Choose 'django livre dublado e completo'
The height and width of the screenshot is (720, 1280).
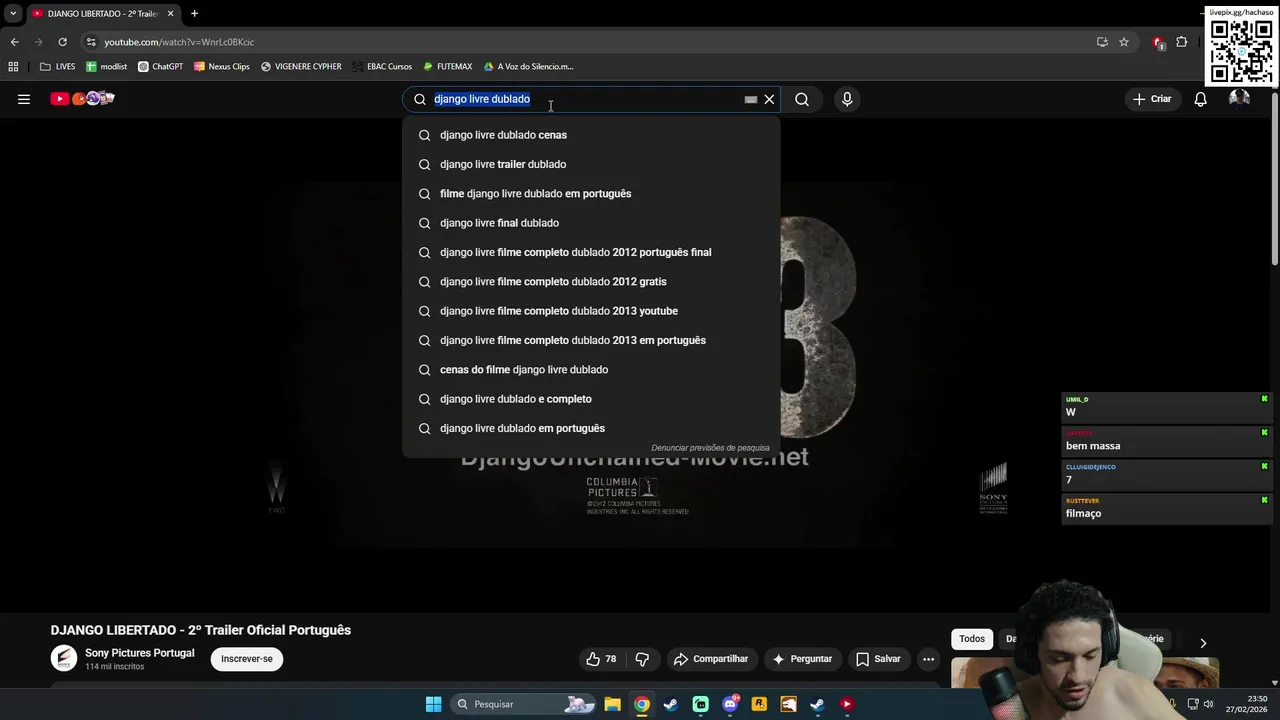(x=591, y=399)
